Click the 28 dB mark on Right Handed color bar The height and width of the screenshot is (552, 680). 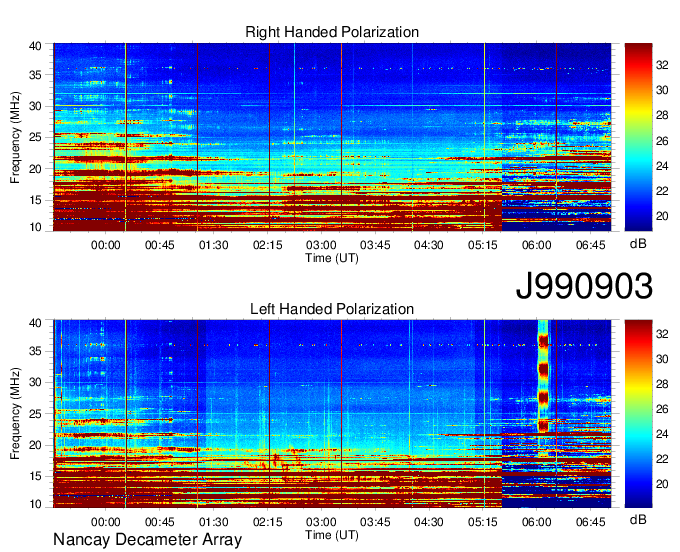pos(662,115)
